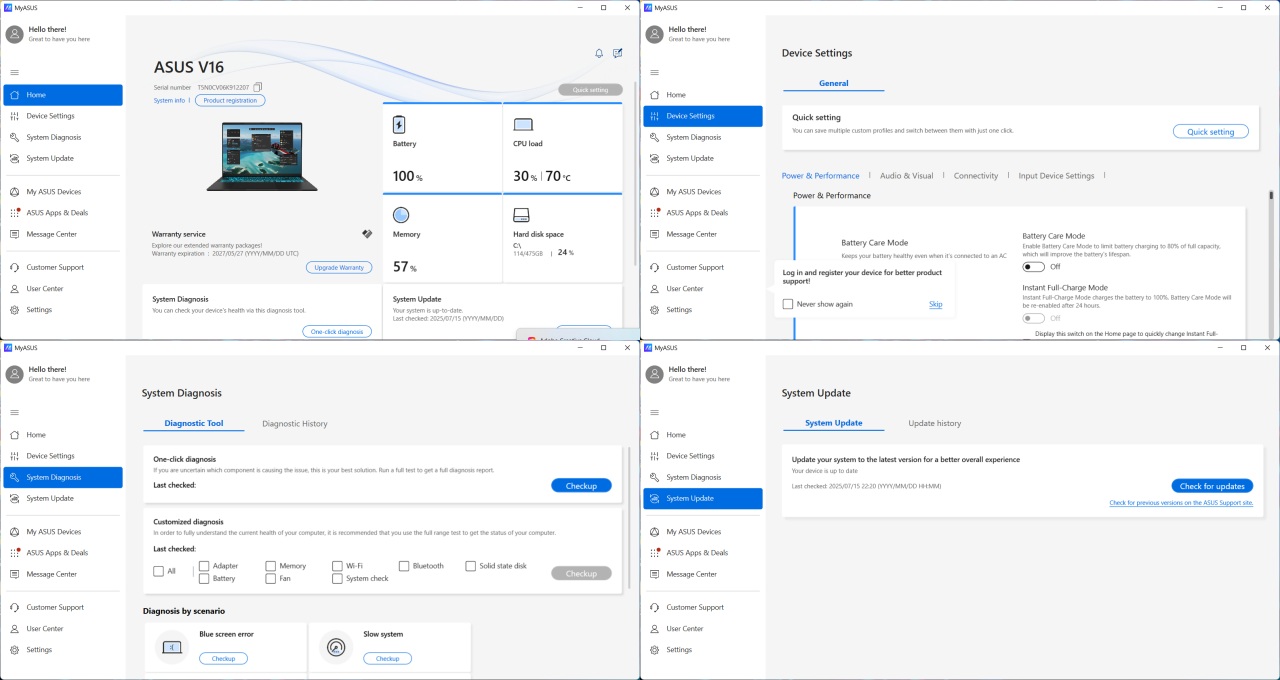Click the CPU load laptop icon
The image size is (1280, 680).
pyautogui.click(x=523, y=125)
